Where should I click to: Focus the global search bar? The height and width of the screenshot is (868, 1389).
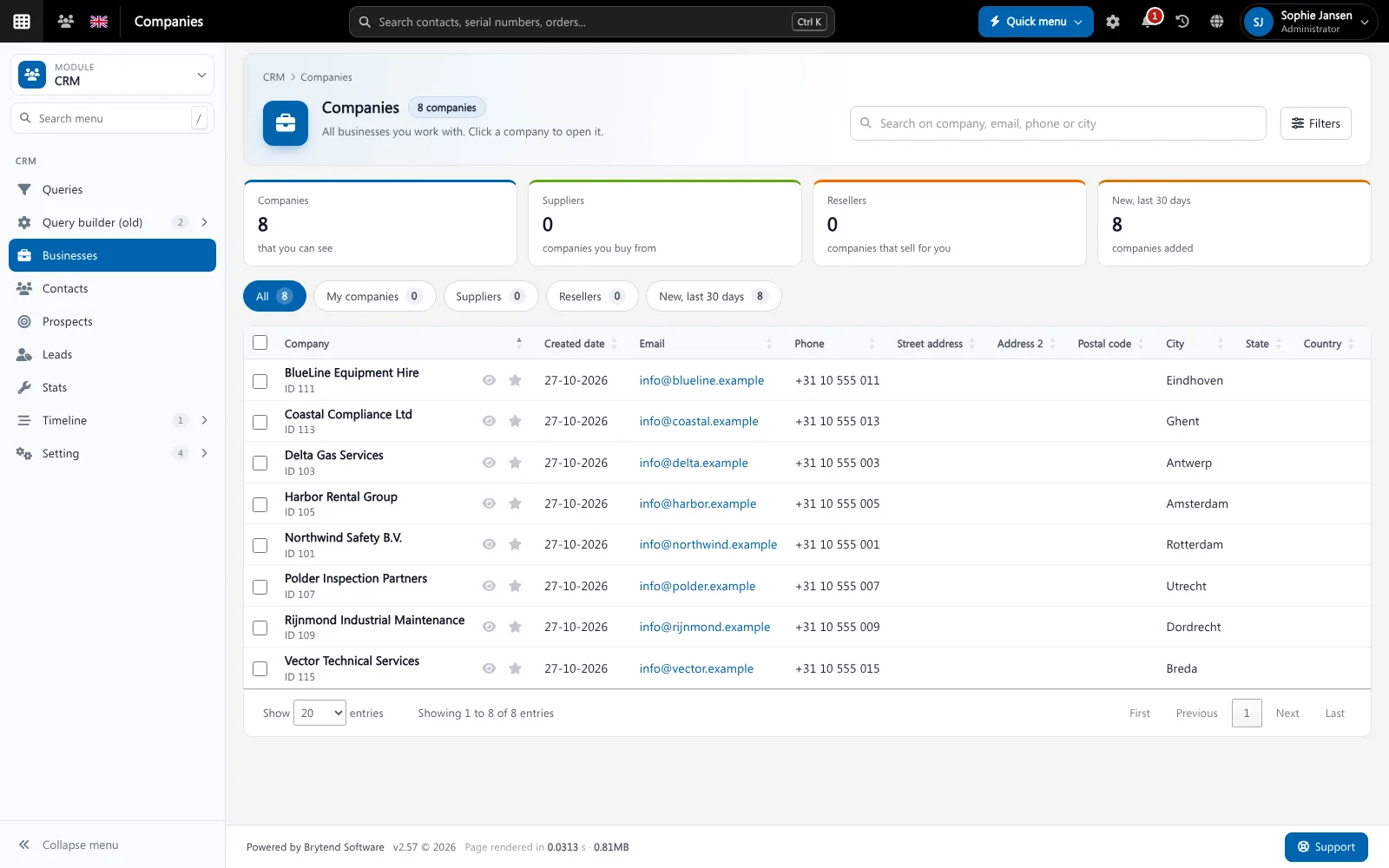pos(591,22)
